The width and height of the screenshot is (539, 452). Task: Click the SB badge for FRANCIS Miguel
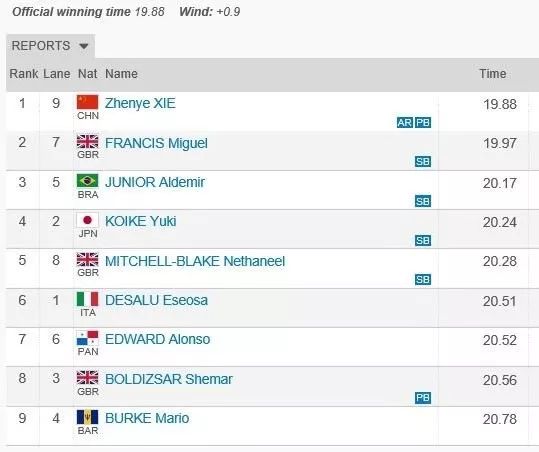423,162
